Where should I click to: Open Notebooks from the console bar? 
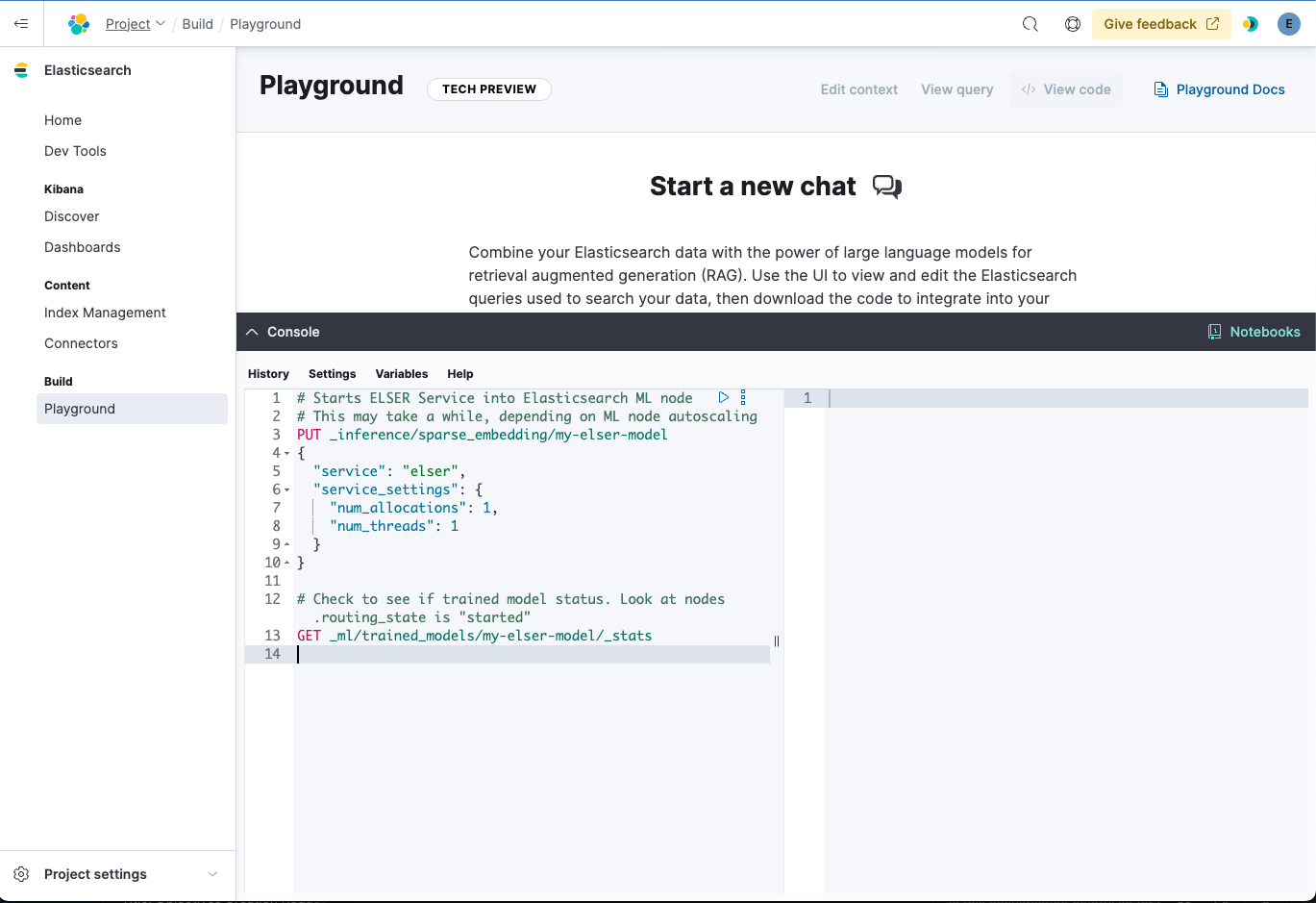tap(1254, 332)
